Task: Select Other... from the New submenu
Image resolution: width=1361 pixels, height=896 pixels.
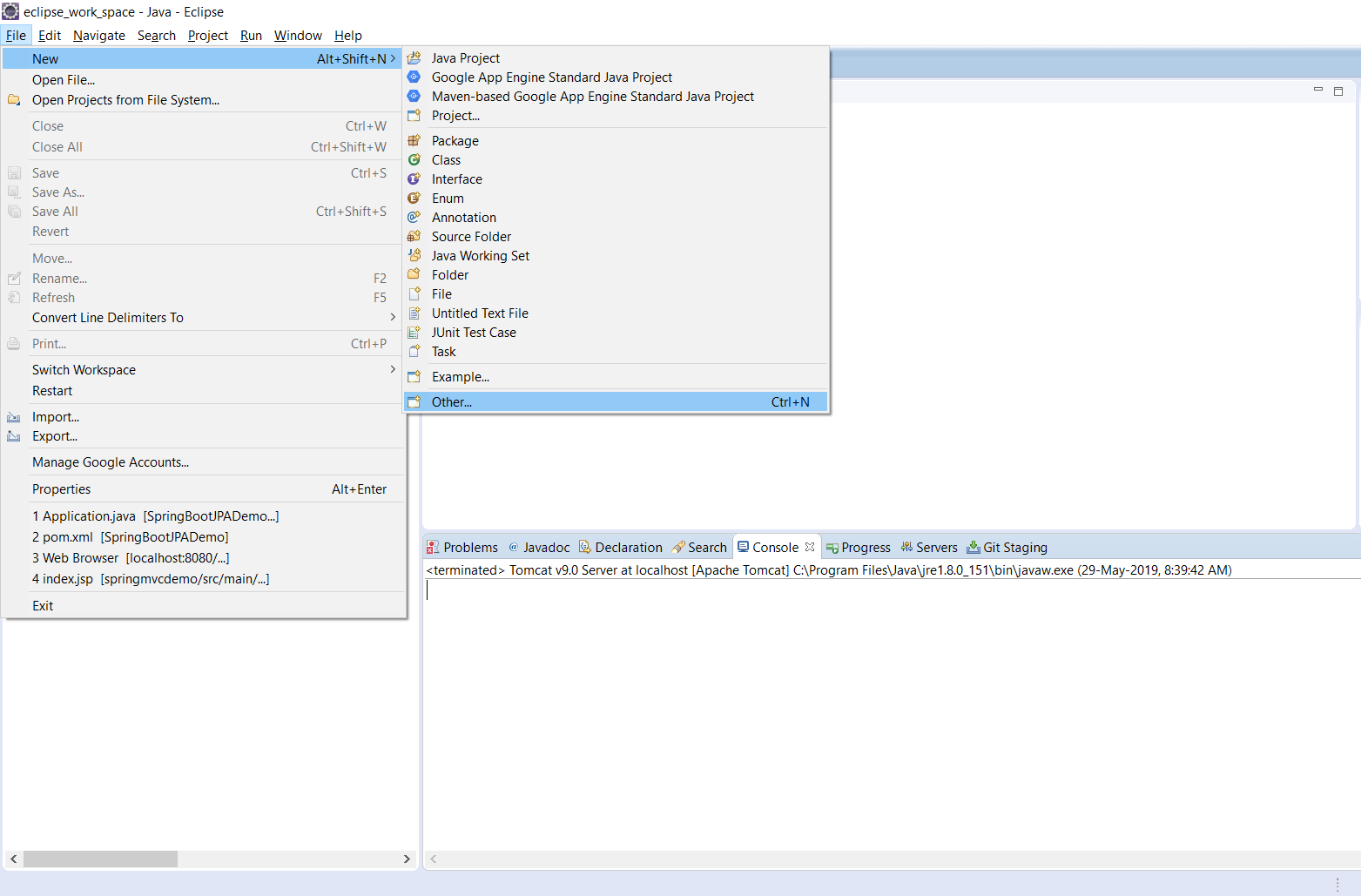Action: (x=452, y=402)
